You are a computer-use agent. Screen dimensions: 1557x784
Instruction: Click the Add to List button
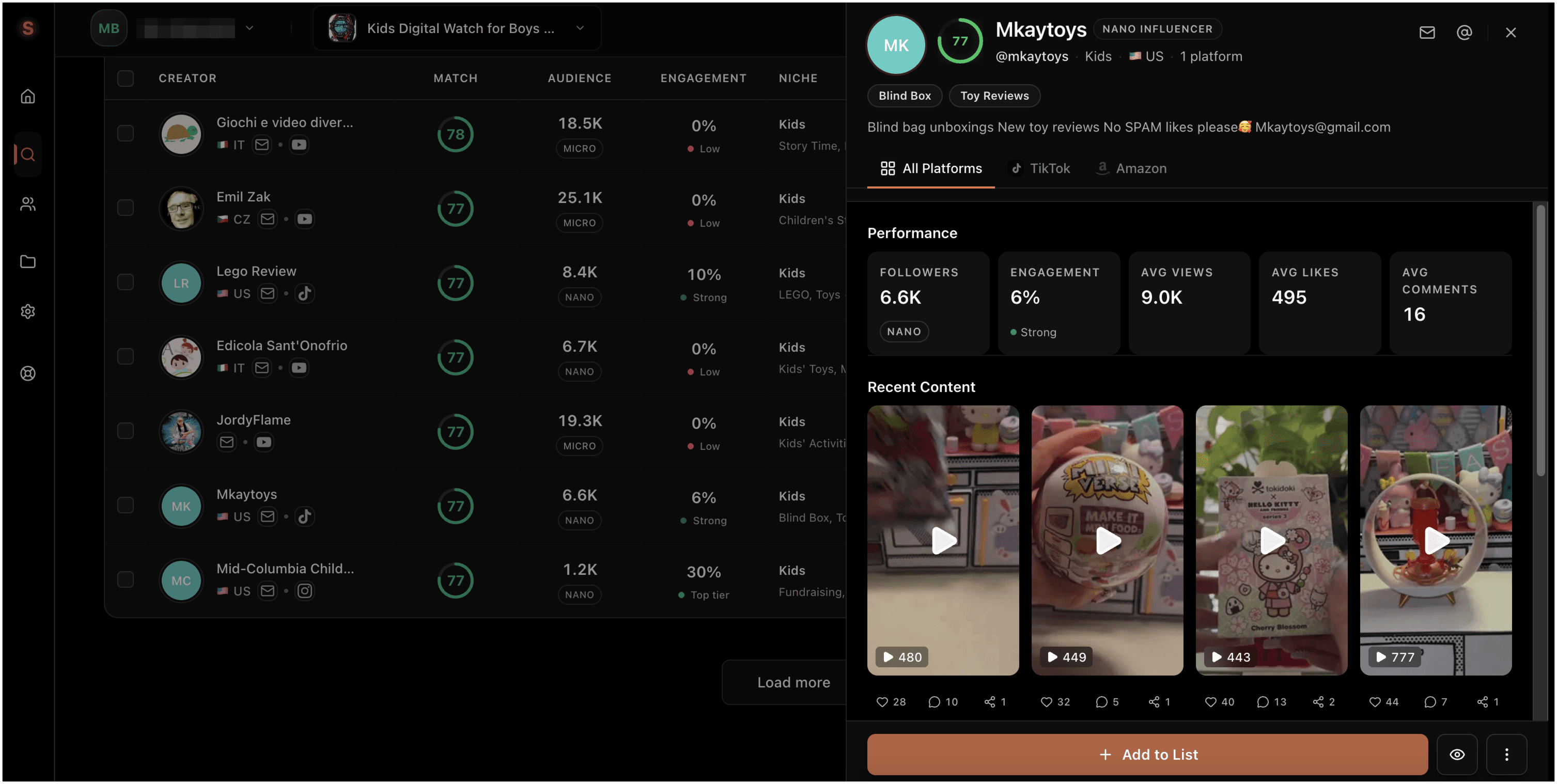(1147, 754)
